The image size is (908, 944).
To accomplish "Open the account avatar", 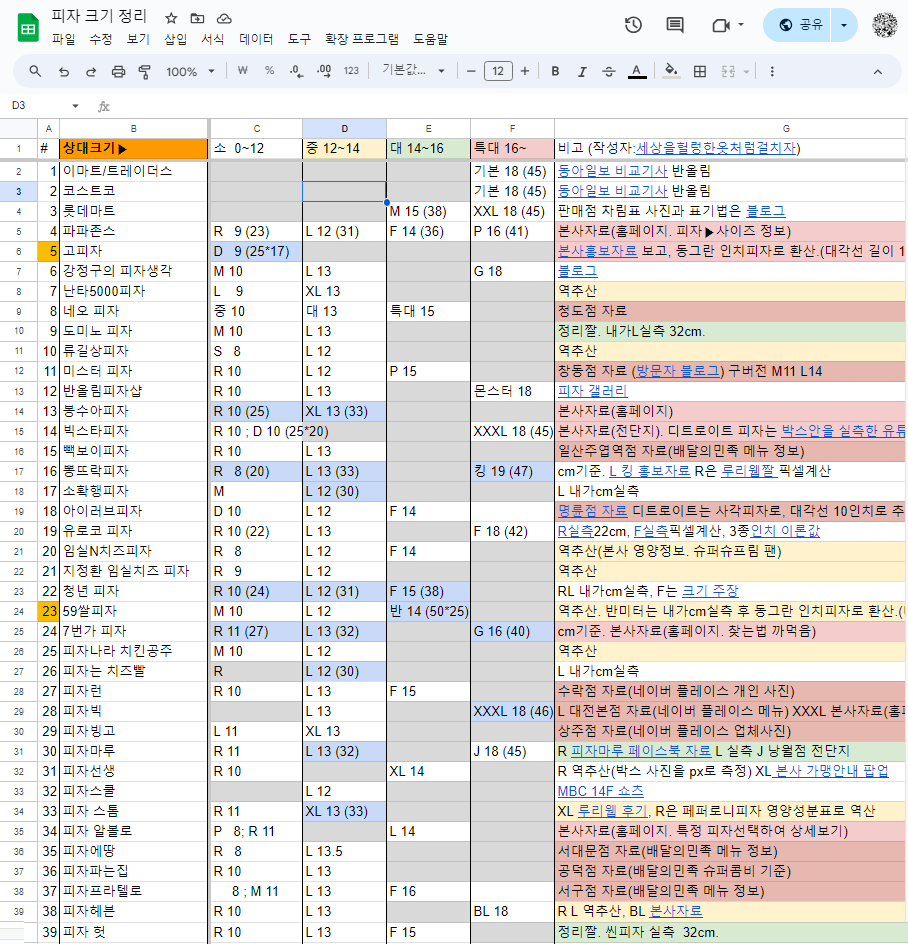I will [x=885, y=25].
